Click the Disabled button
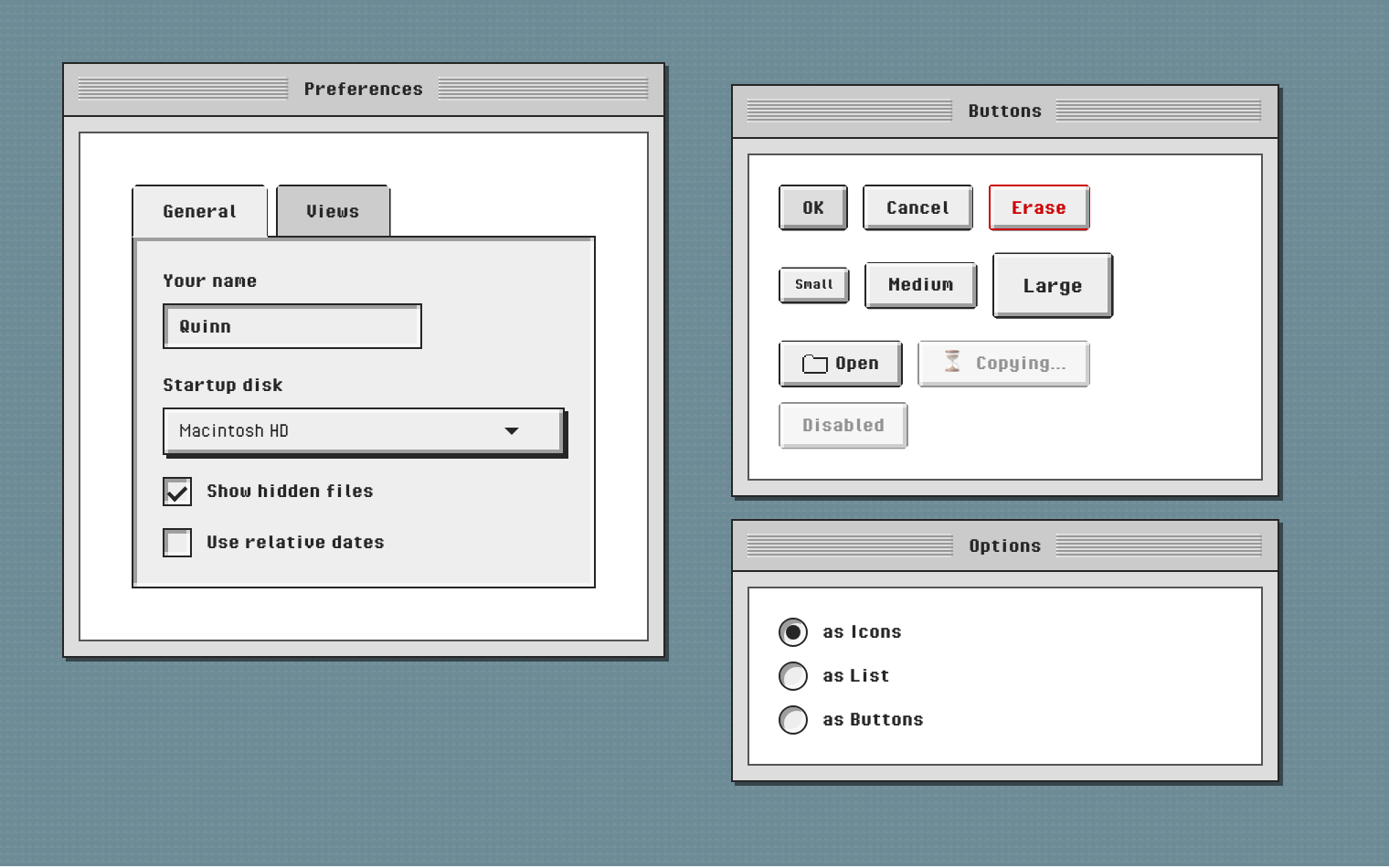1389x868 pixels. pyautogui.click(x=843, y=426)
